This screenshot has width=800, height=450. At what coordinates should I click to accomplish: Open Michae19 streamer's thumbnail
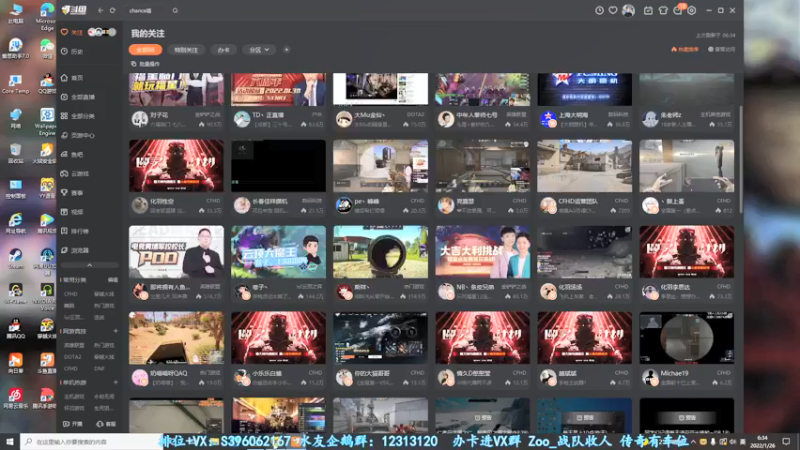tap(686, 338)
